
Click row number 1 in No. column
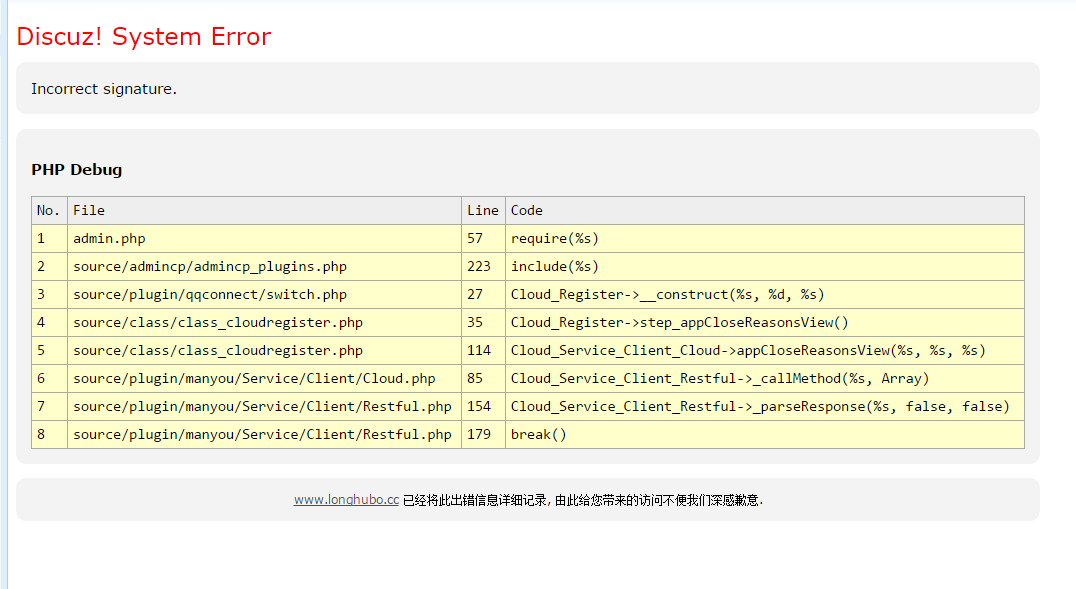tap(49, 239)
